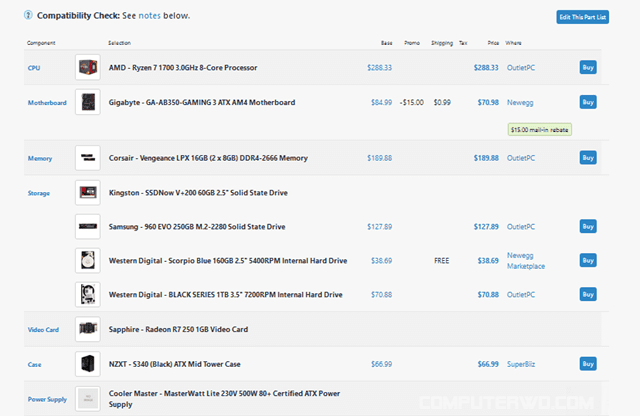Open the Case component link
640x416 pixels.
coord(34,365)
